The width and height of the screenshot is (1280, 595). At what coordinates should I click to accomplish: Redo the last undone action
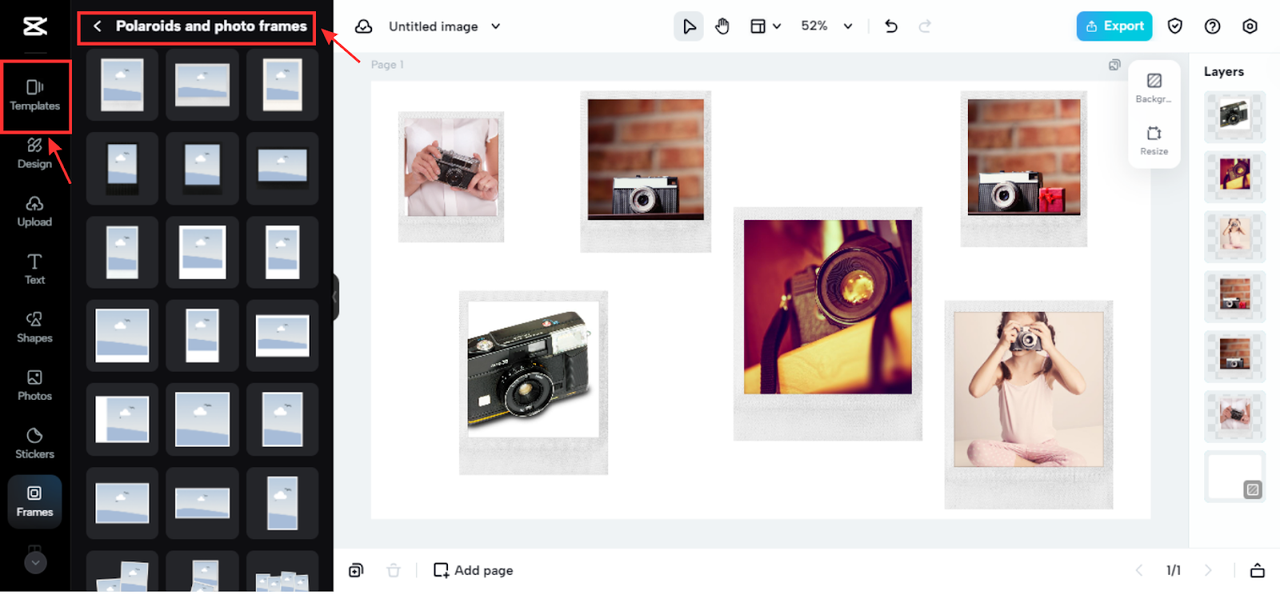click(x=925, y=27)
